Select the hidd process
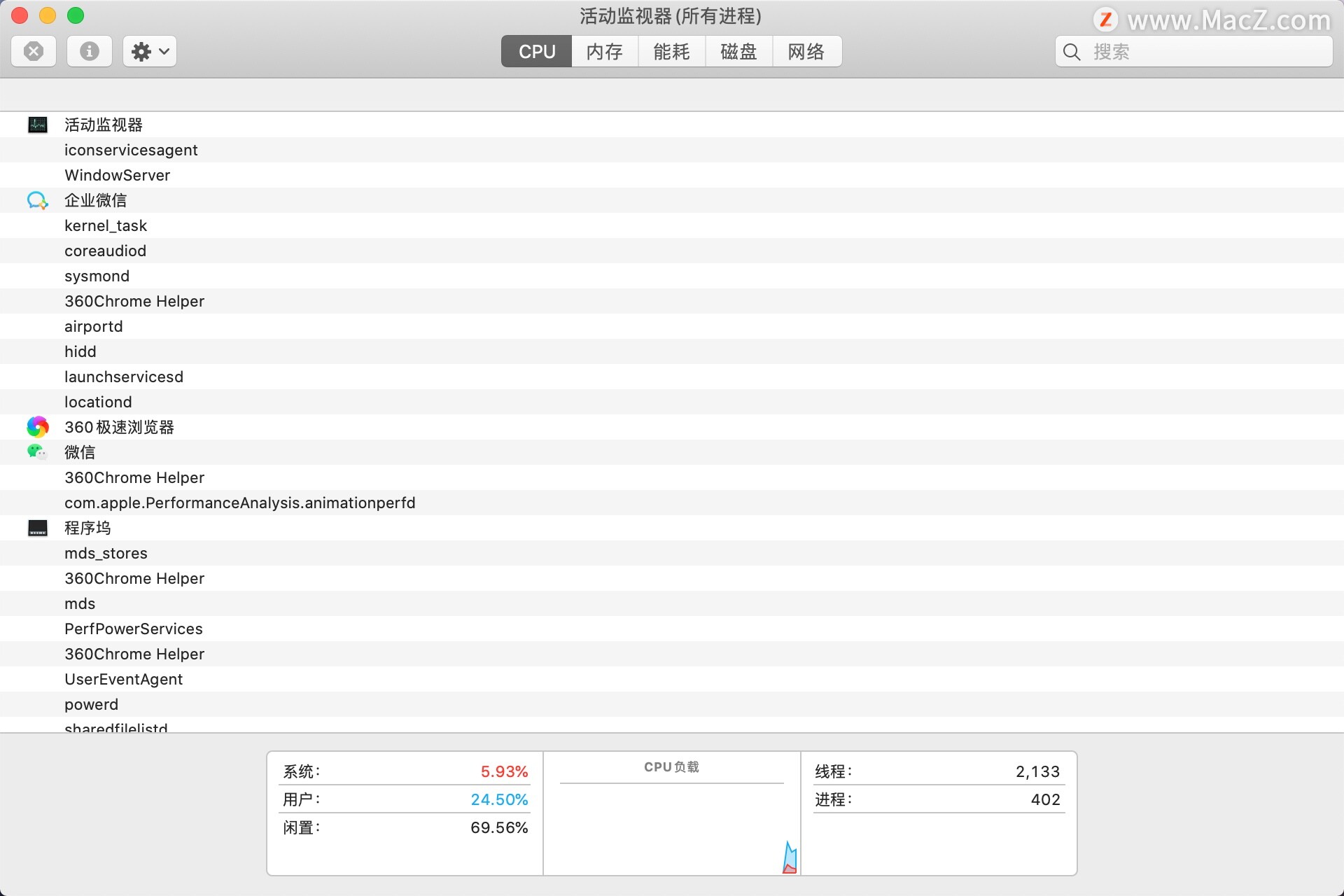Screen dimensions: 1344x896 click(672, 351)
